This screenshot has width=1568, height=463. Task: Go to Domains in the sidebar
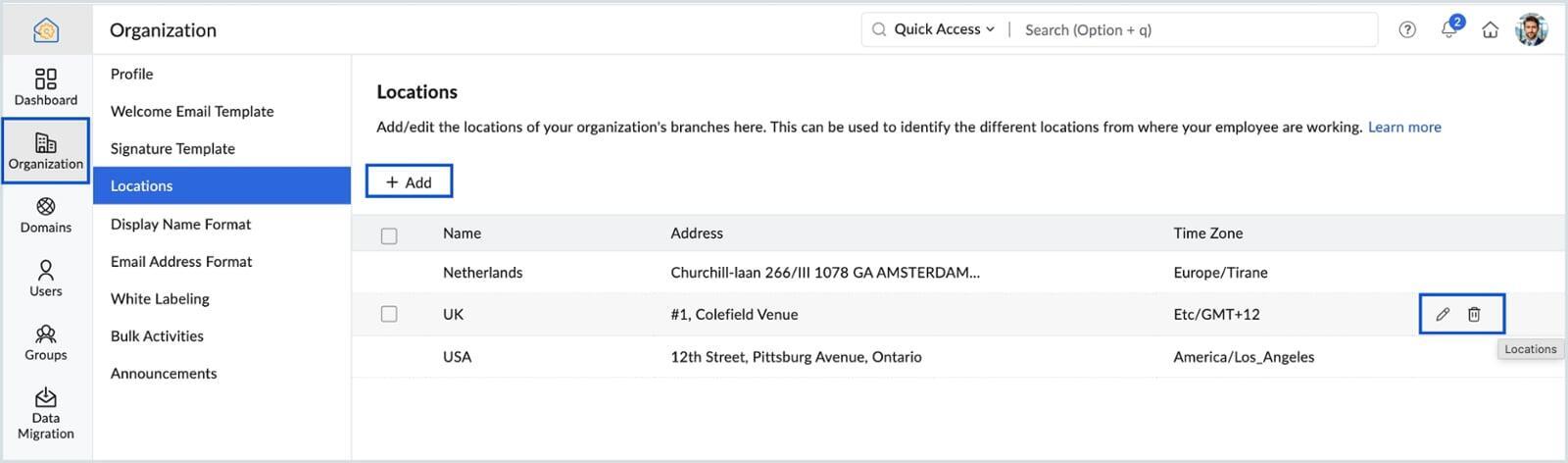pos(45,215)
